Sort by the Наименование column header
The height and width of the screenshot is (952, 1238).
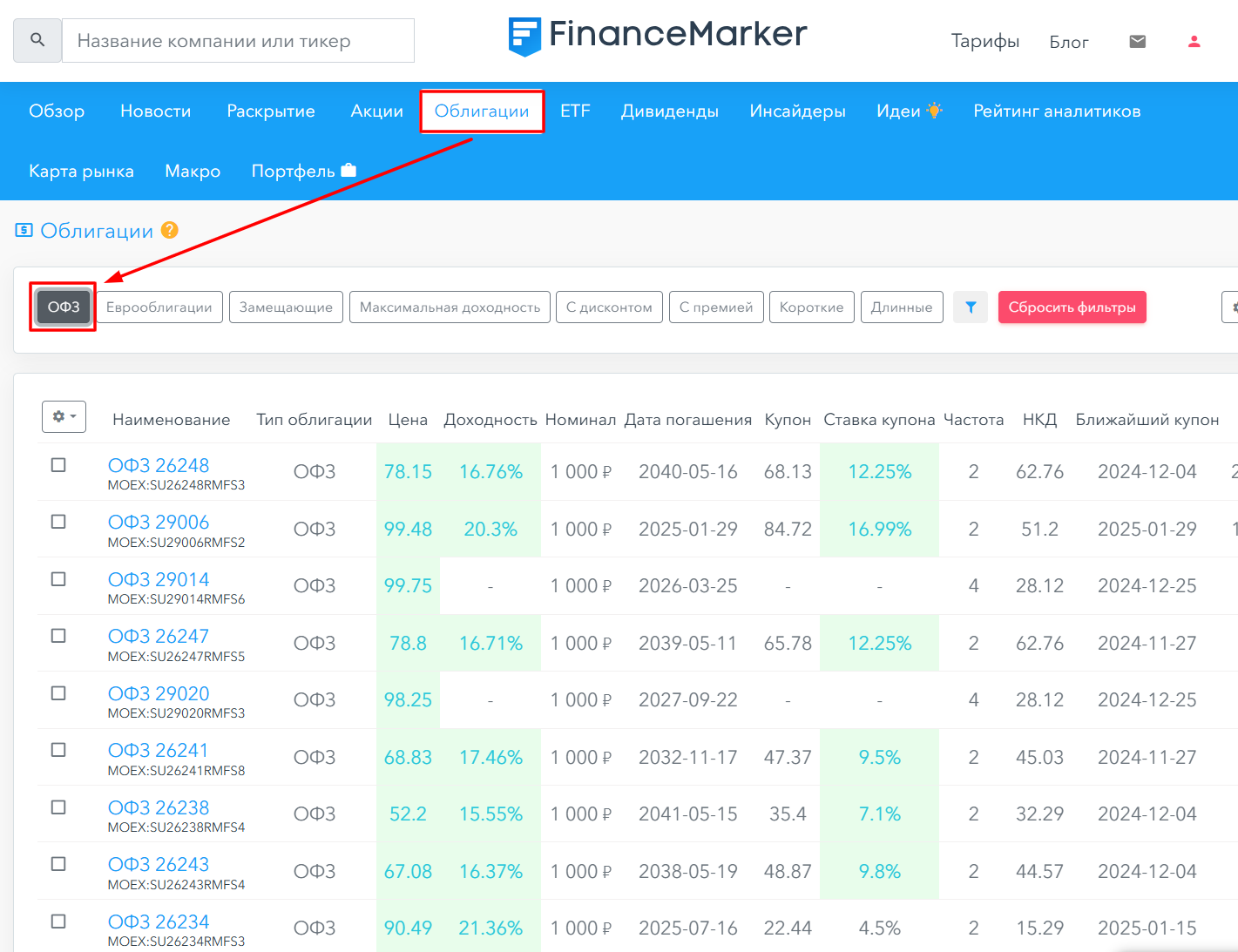[172, 420]
